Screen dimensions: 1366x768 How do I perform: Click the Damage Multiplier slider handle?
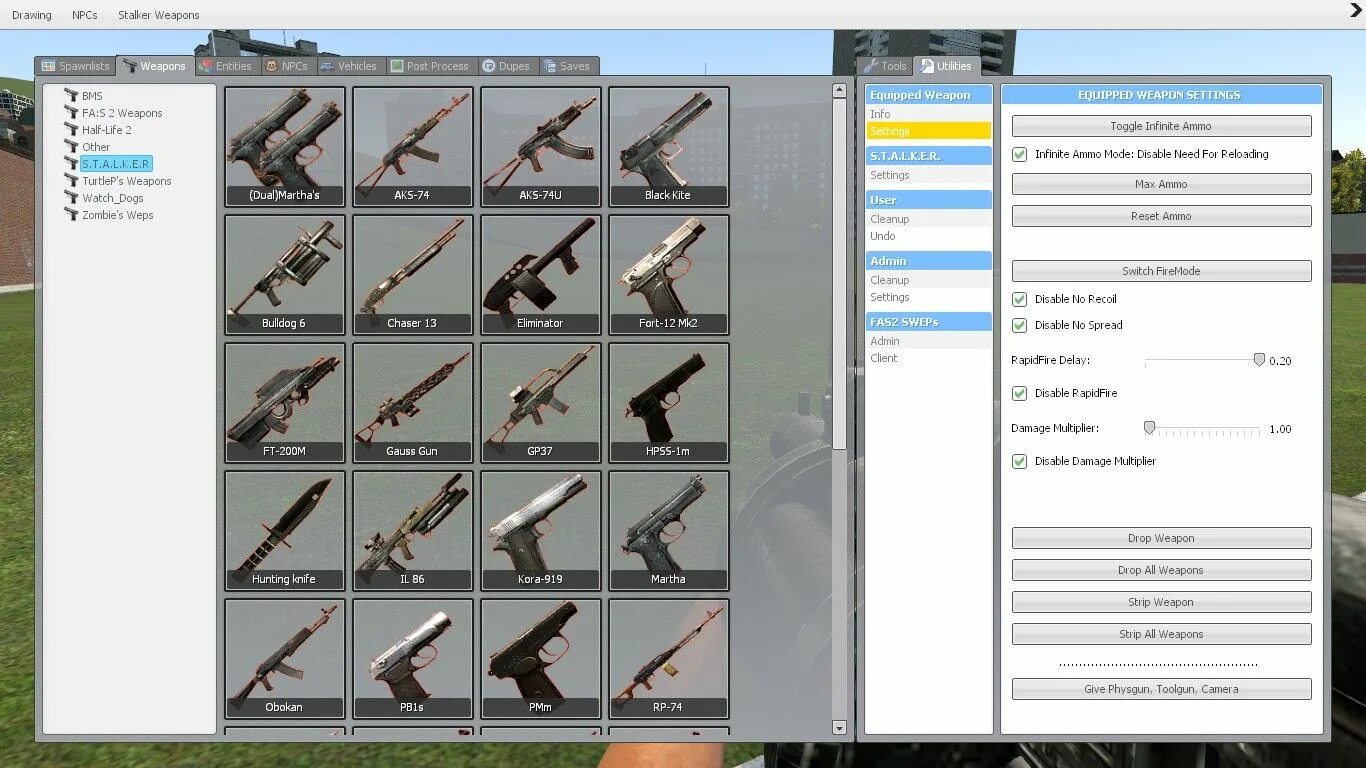(1149, 428)
